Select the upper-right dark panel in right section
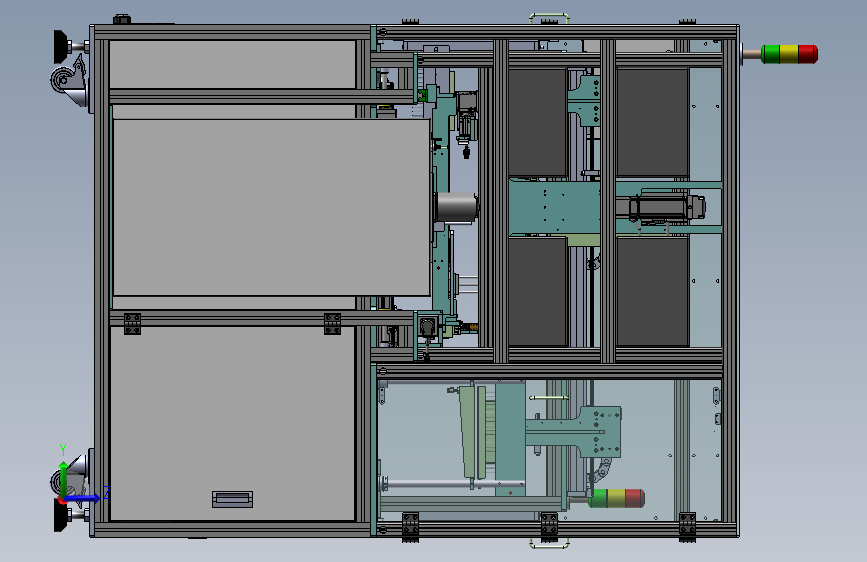This screenshot has height=562, width=867. pyautogui.click(x=652, y=122)
